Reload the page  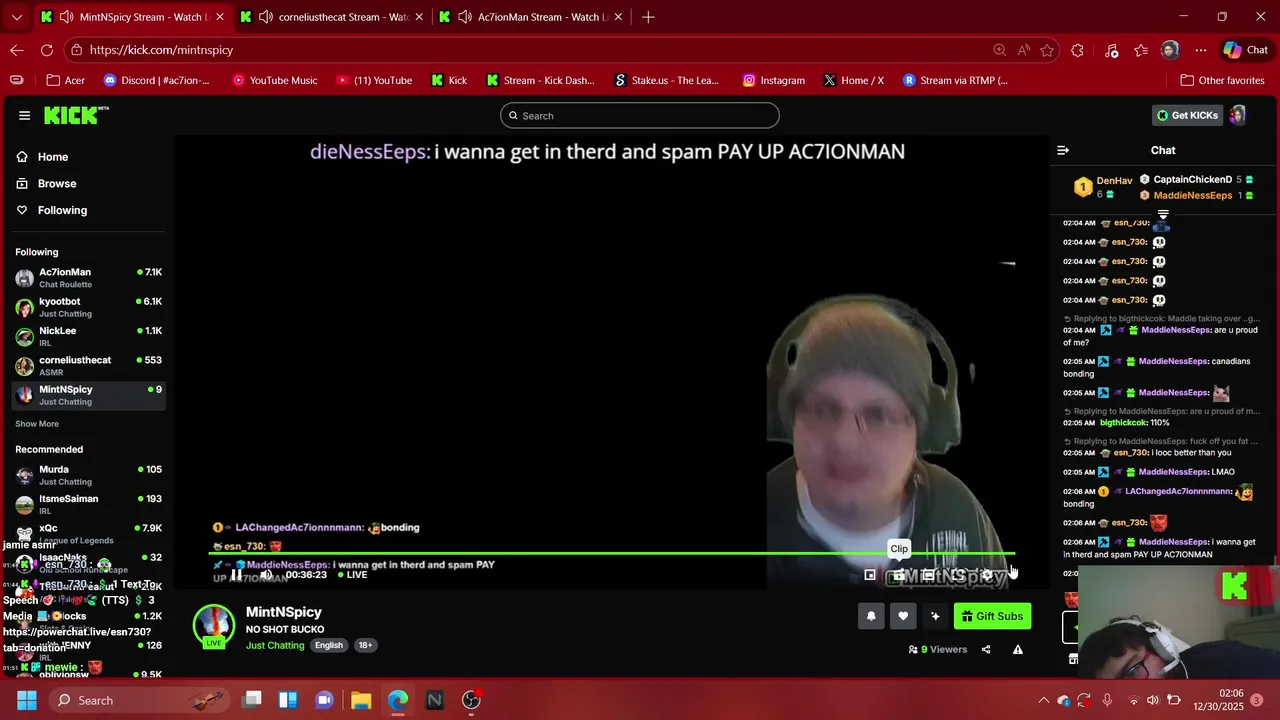(47, 50)
